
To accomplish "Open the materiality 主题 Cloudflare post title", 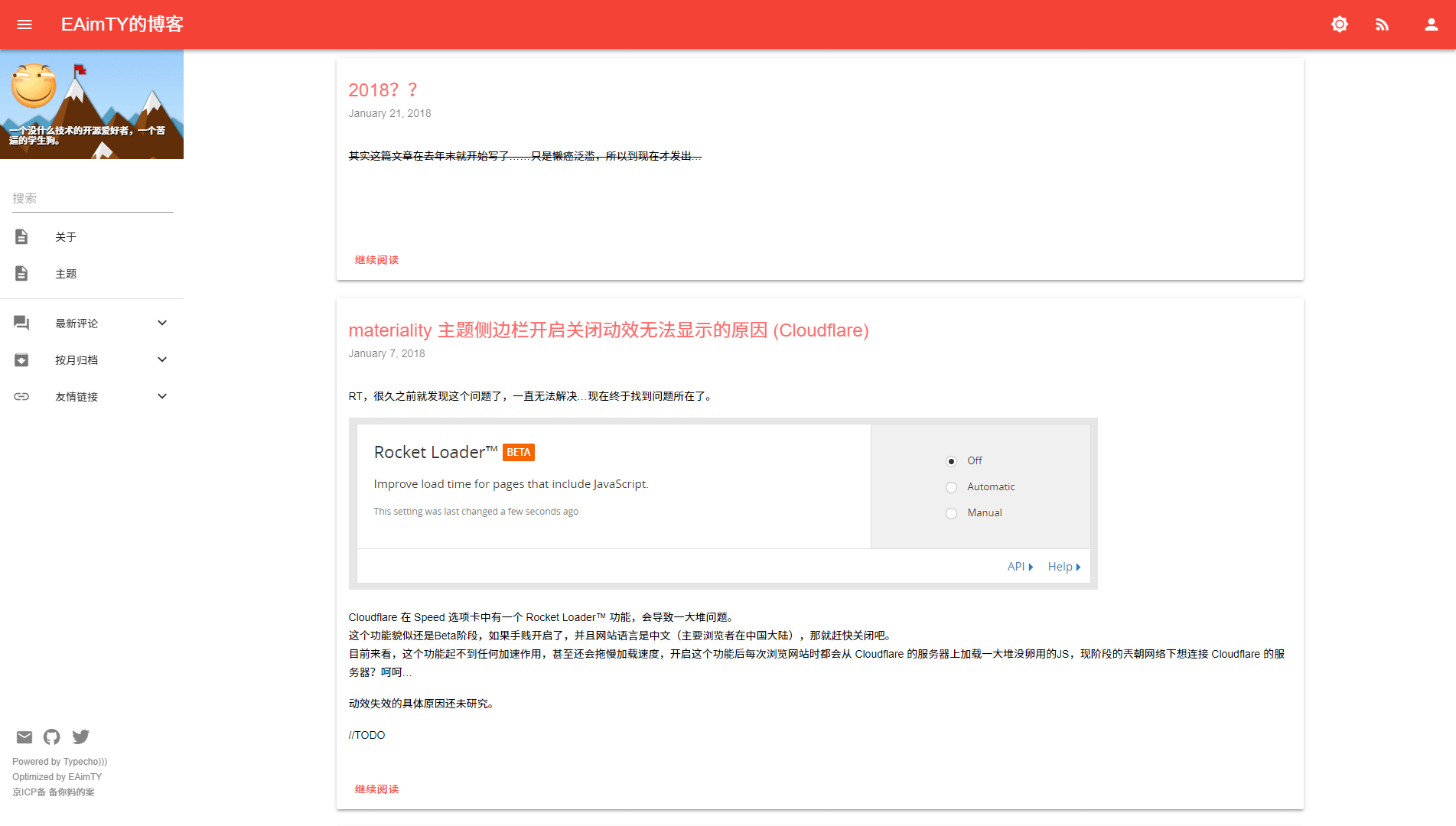I will pos(608,330).
